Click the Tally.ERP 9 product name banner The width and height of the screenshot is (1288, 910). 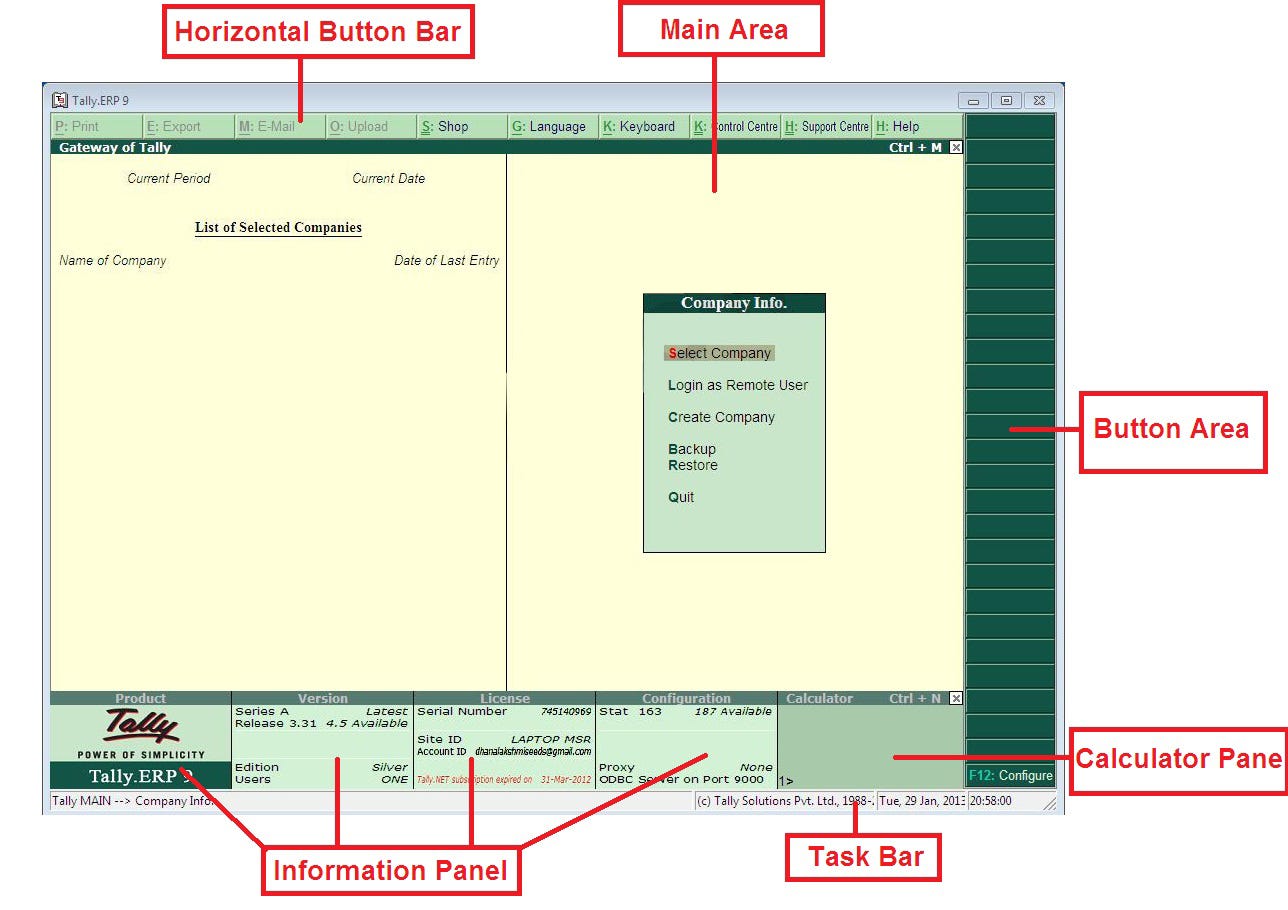point(141,776)
